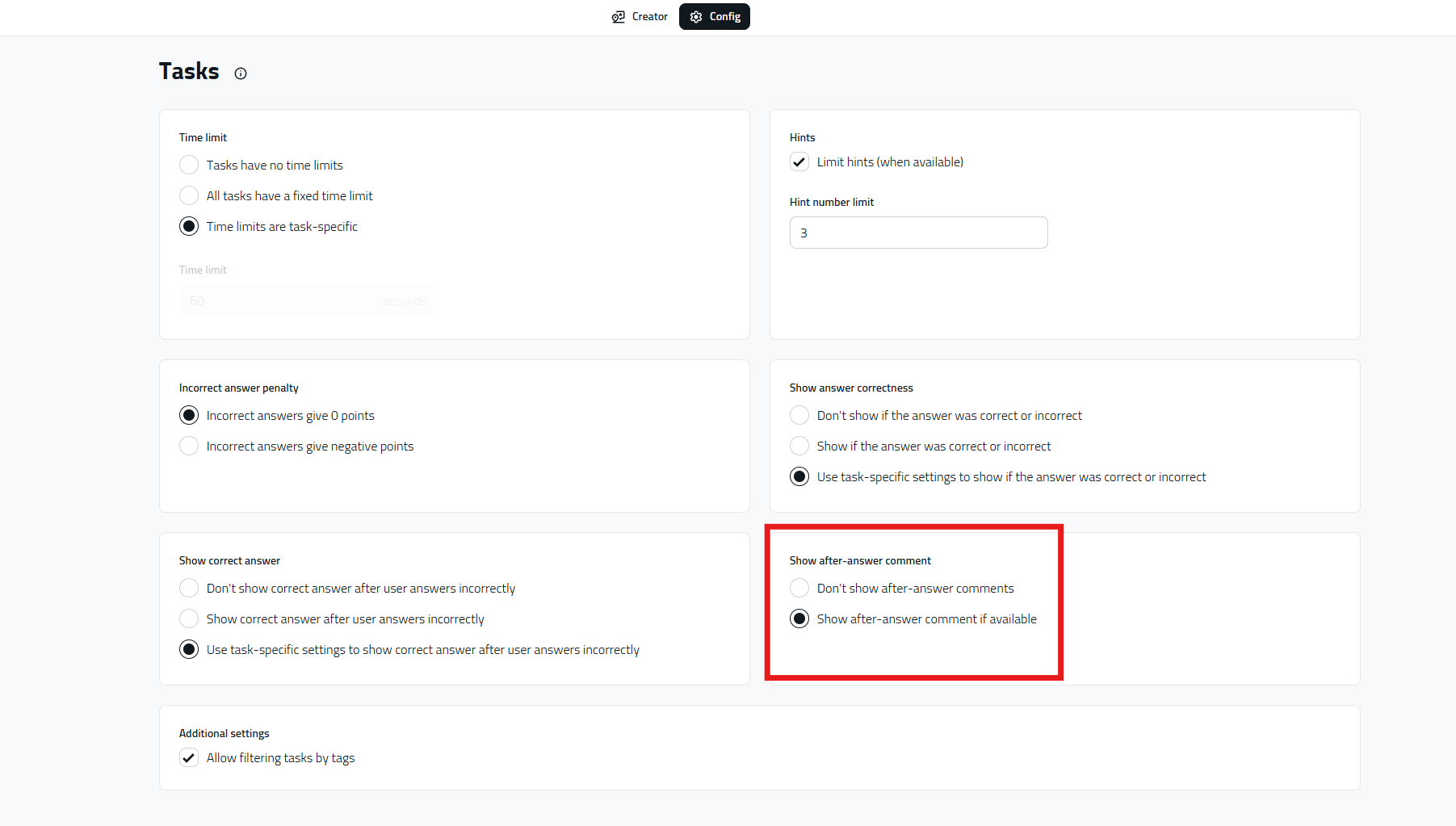Select 'Tasks have no time limits'
This screenshot has width=1456, height=826.
(x=189, y=166)
